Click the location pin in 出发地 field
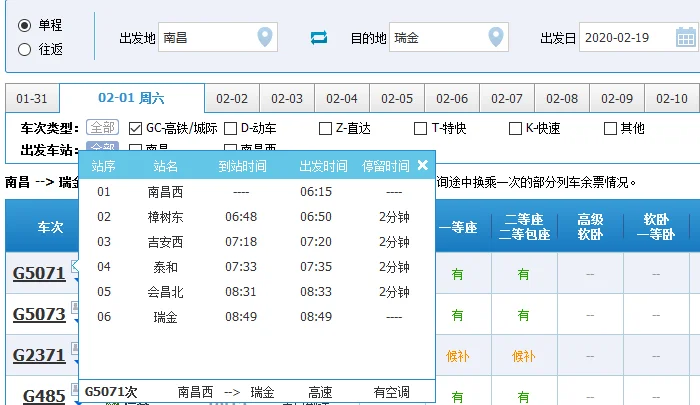Image resolution: width=700 pixels, height=405 pixels. pyautogui.click(x=265, y=37)
